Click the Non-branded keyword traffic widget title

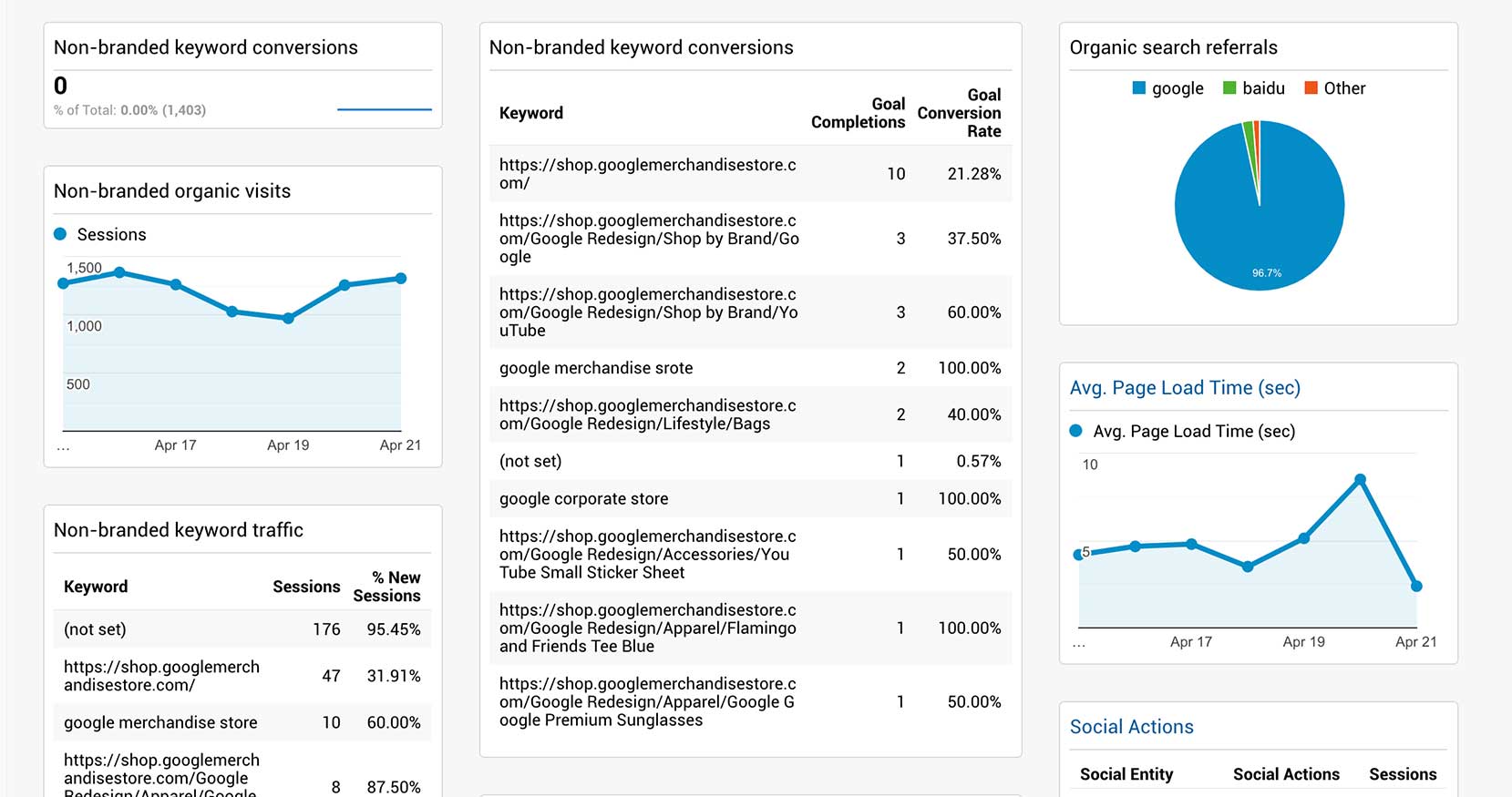click(x=179, y=530)
